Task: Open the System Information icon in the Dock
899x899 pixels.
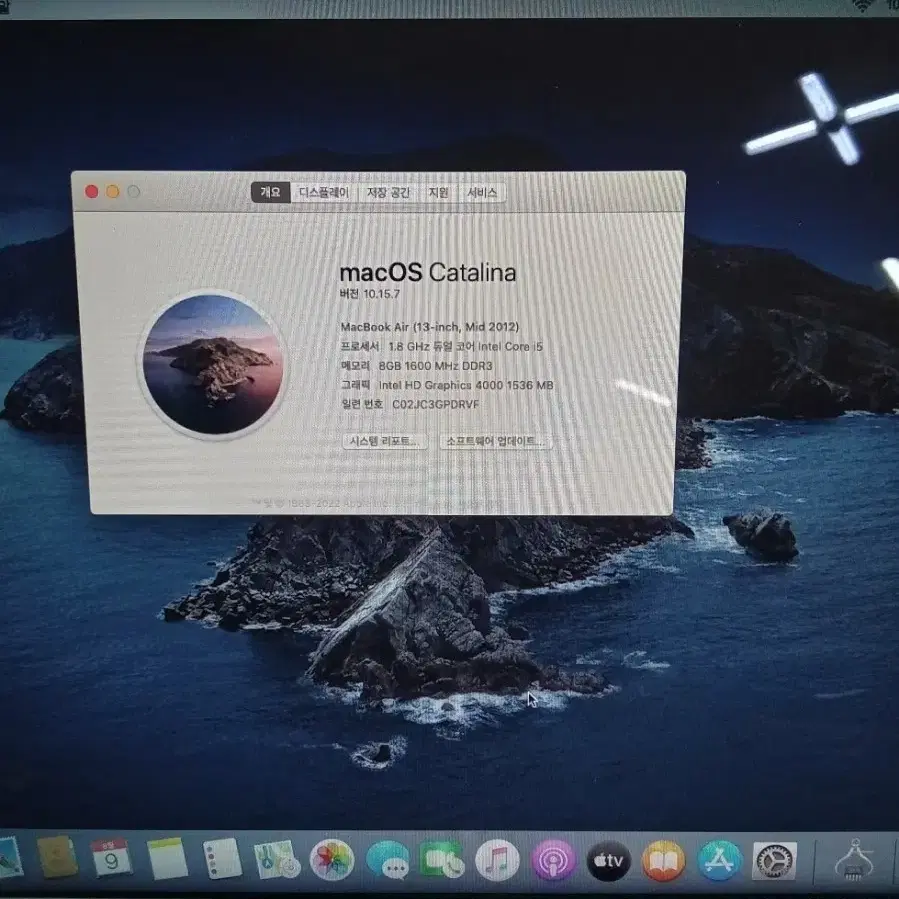Action: [855, 860]
